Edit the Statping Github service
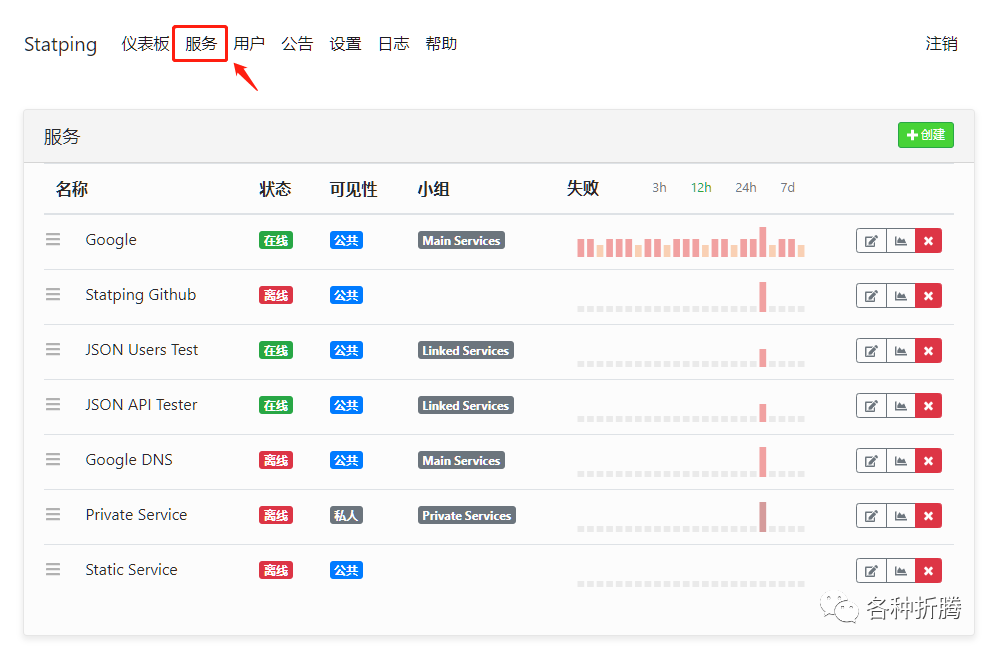Image resolution: width=994 pixels, height=652 pixels. [x=871, y=296]
